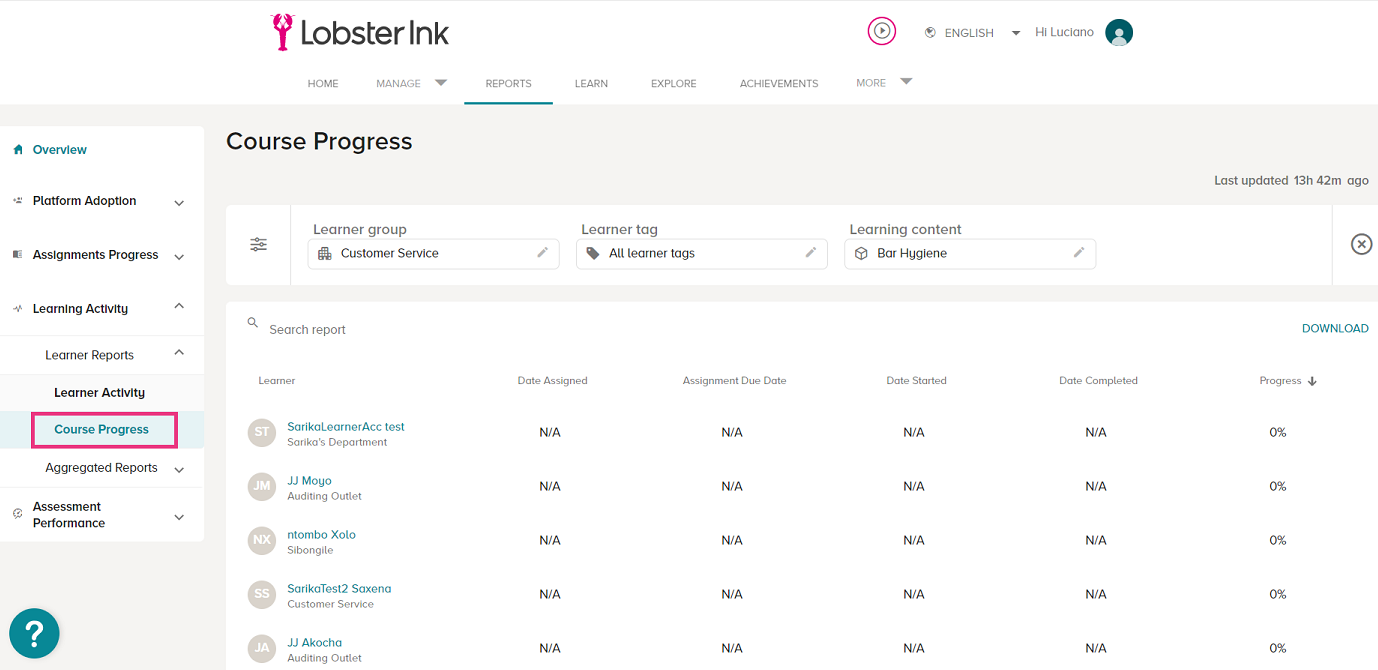Switch to the EXPLORE tab

(674, 84)
